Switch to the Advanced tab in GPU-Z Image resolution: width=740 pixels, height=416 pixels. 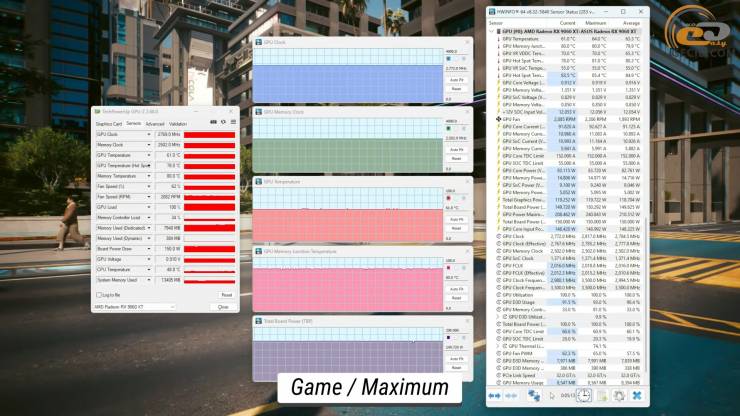coord(155,124)
